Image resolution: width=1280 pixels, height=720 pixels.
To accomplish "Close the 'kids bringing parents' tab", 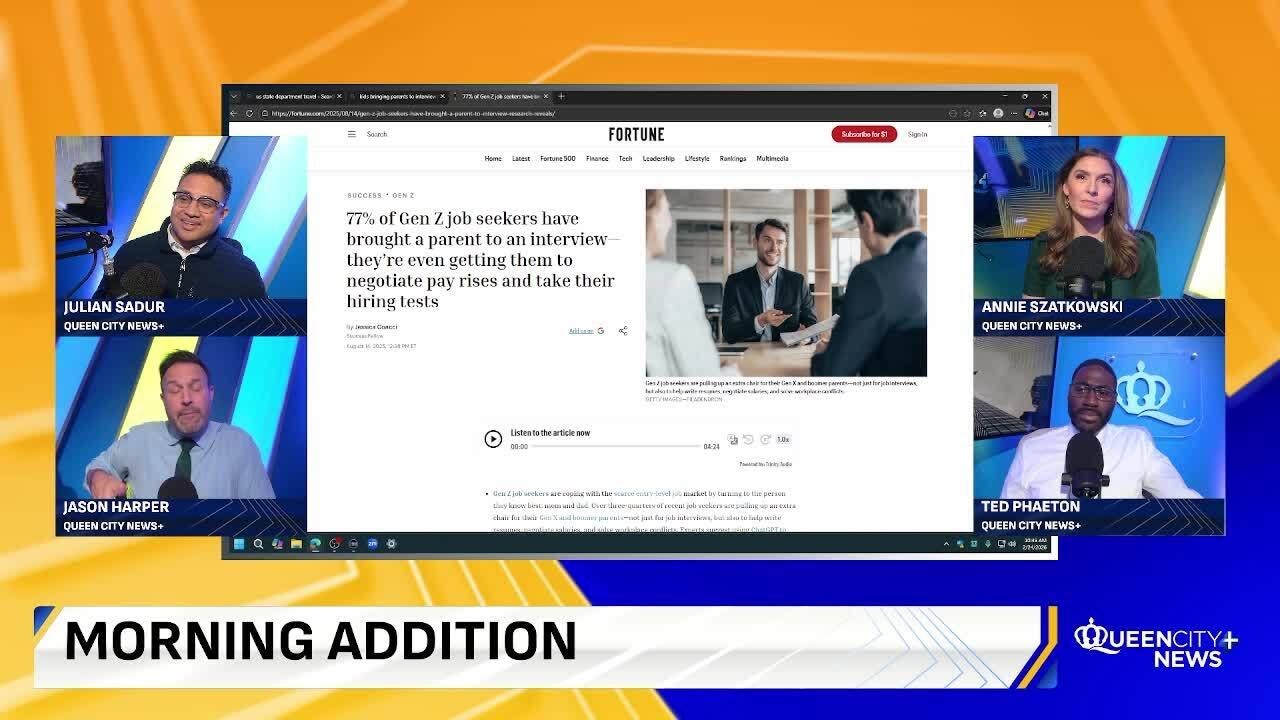I will (443, 96).
